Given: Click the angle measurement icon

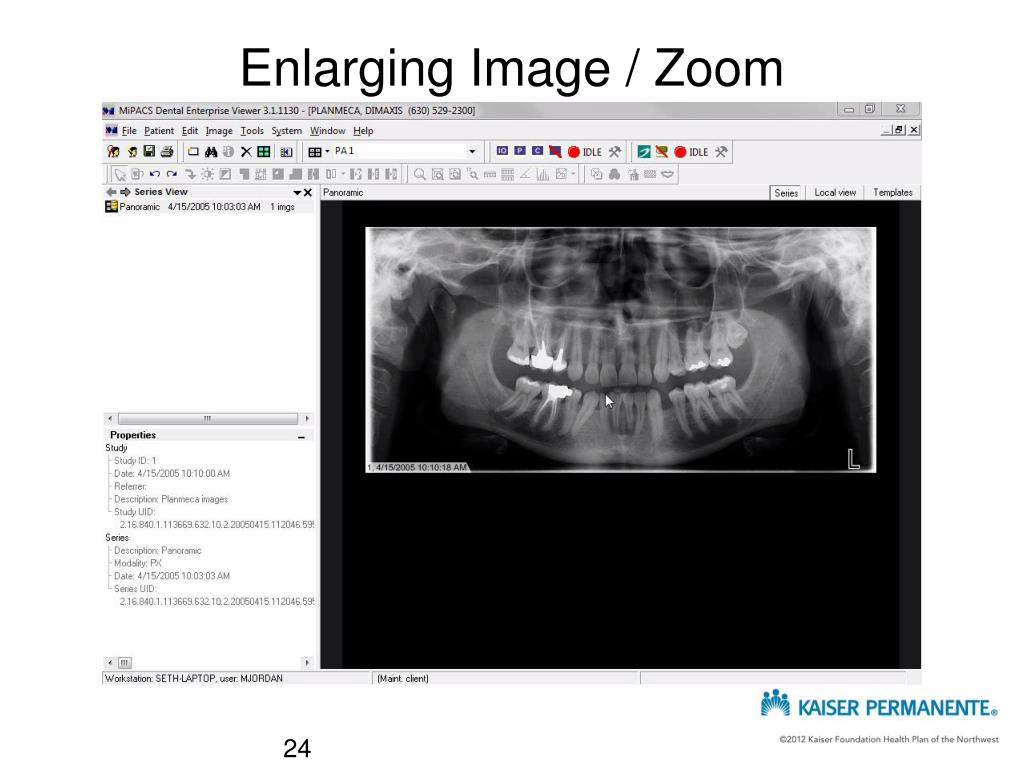Looking at the screenshot, I should coord(525,174).
